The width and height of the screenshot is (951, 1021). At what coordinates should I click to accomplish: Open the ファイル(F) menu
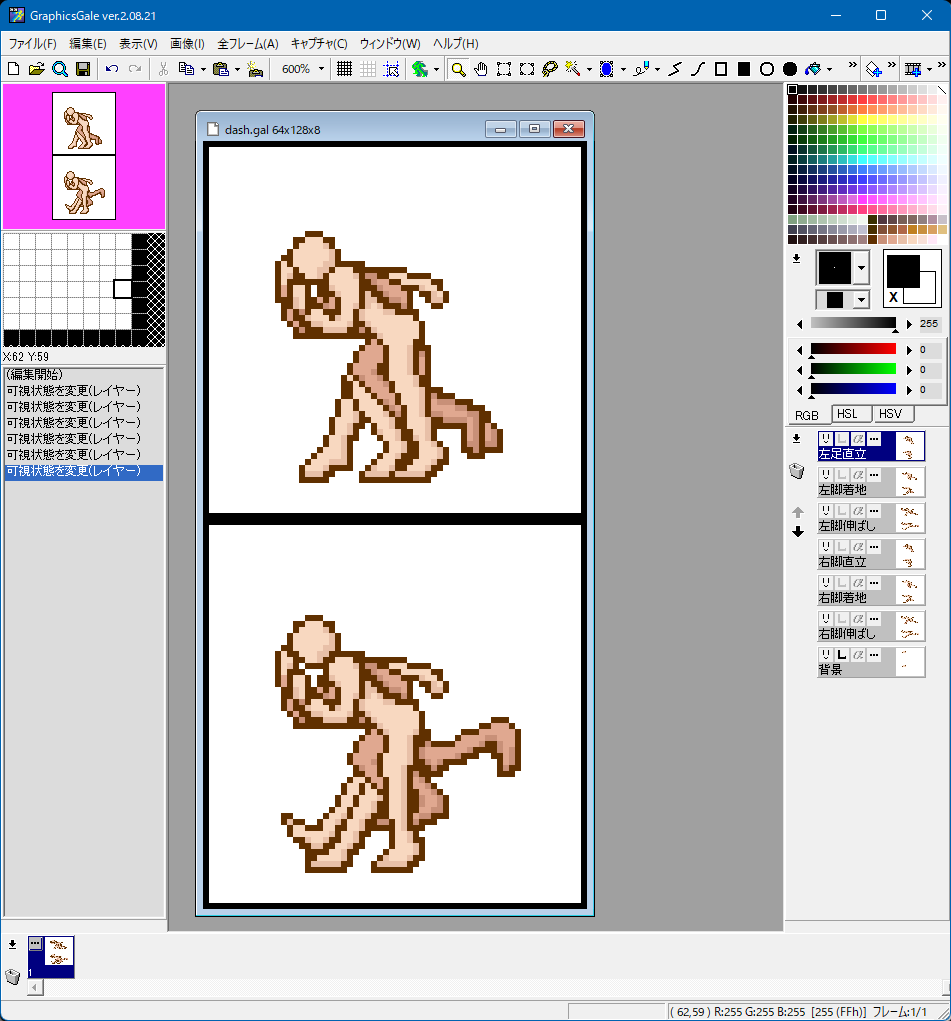(x=33, y=44)
